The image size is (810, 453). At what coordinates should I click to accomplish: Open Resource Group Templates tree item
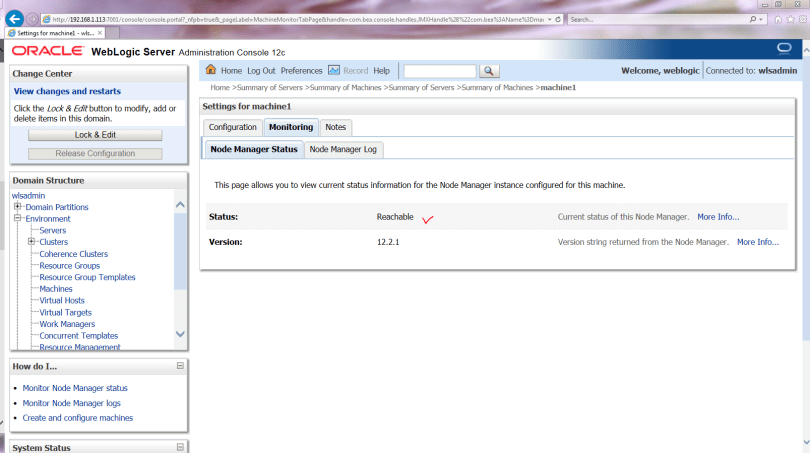pos(87,277)
